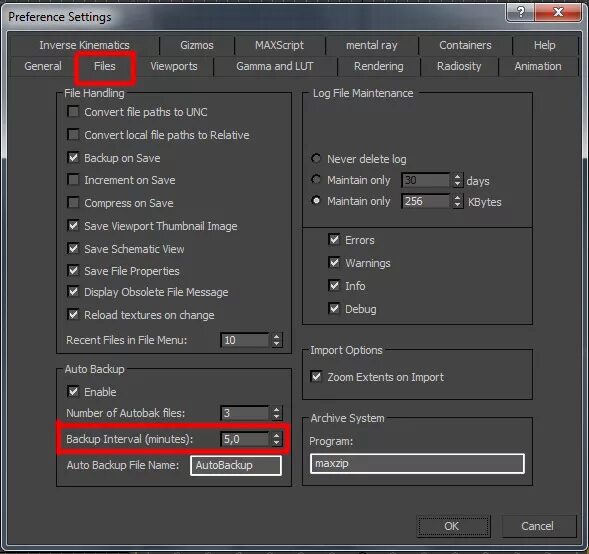The height and width of the screenshot is (554, 589).
Task: Select the Never delete log option
Action: 316,159
